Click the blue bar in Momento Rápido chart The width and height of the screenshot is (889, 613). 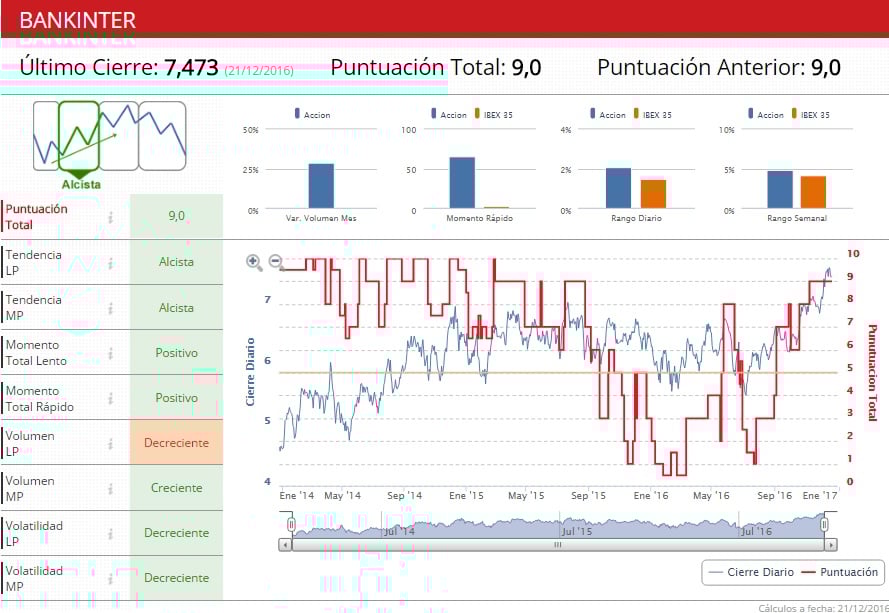click(462, 183)
